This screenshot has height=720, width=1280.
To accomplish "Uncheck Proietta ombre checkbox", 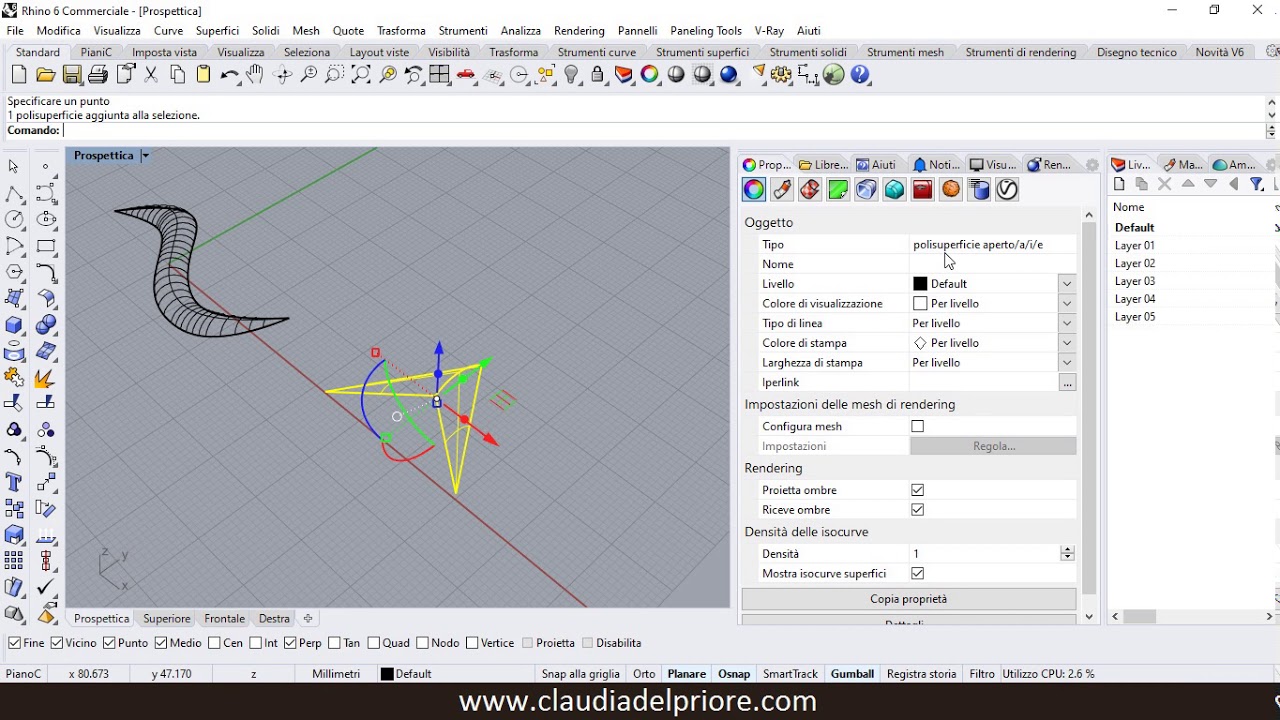I will pos(917,490).
